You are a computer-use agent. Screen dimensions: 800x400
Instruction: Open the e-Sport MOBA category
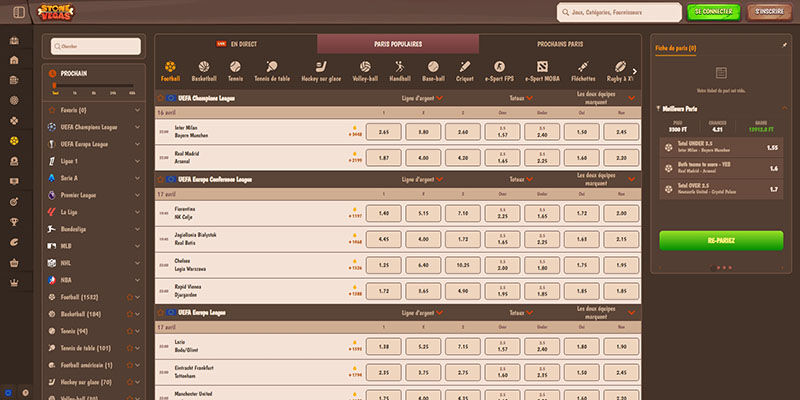tap(542, 71)
